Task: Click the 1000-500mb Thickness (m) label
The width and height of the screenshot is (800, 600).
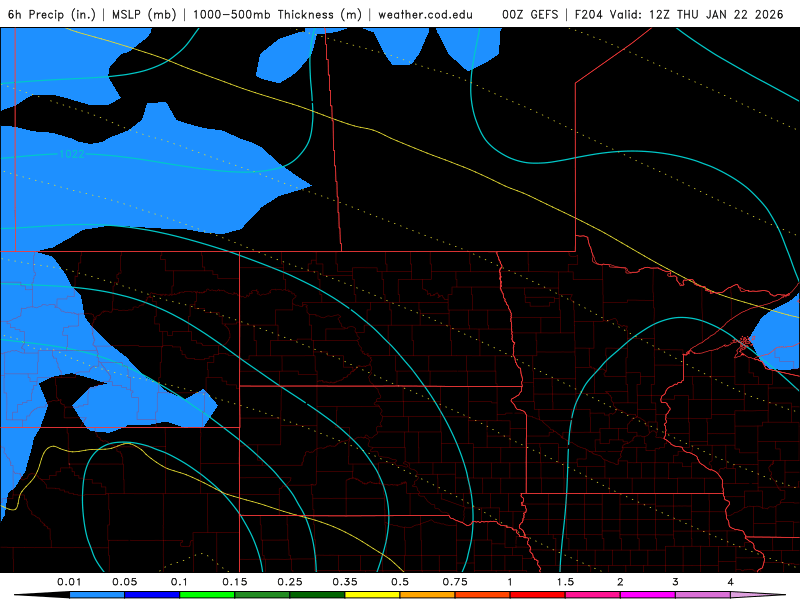Action: point(277,14)
